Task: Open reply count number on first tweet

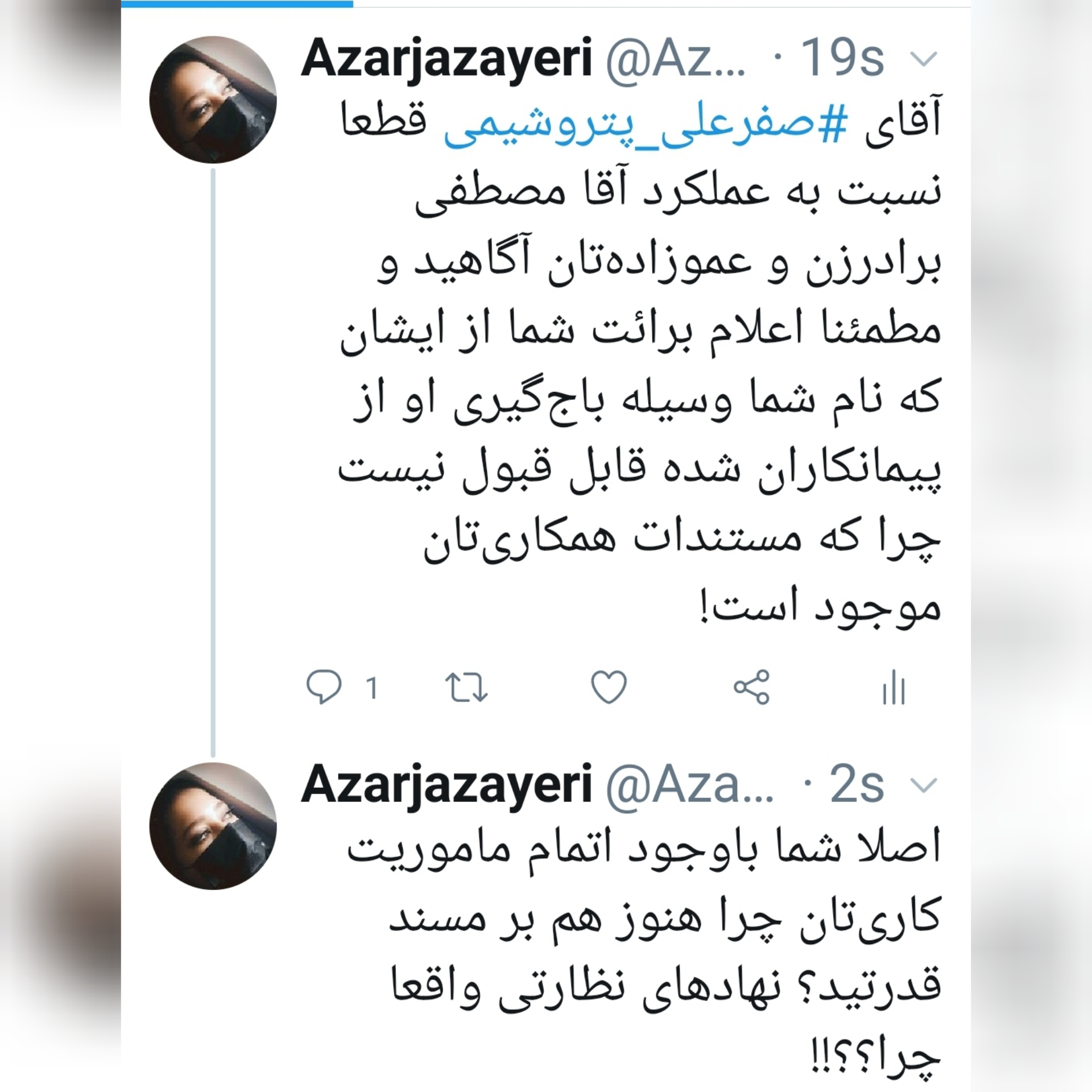Action: [372, 688]
